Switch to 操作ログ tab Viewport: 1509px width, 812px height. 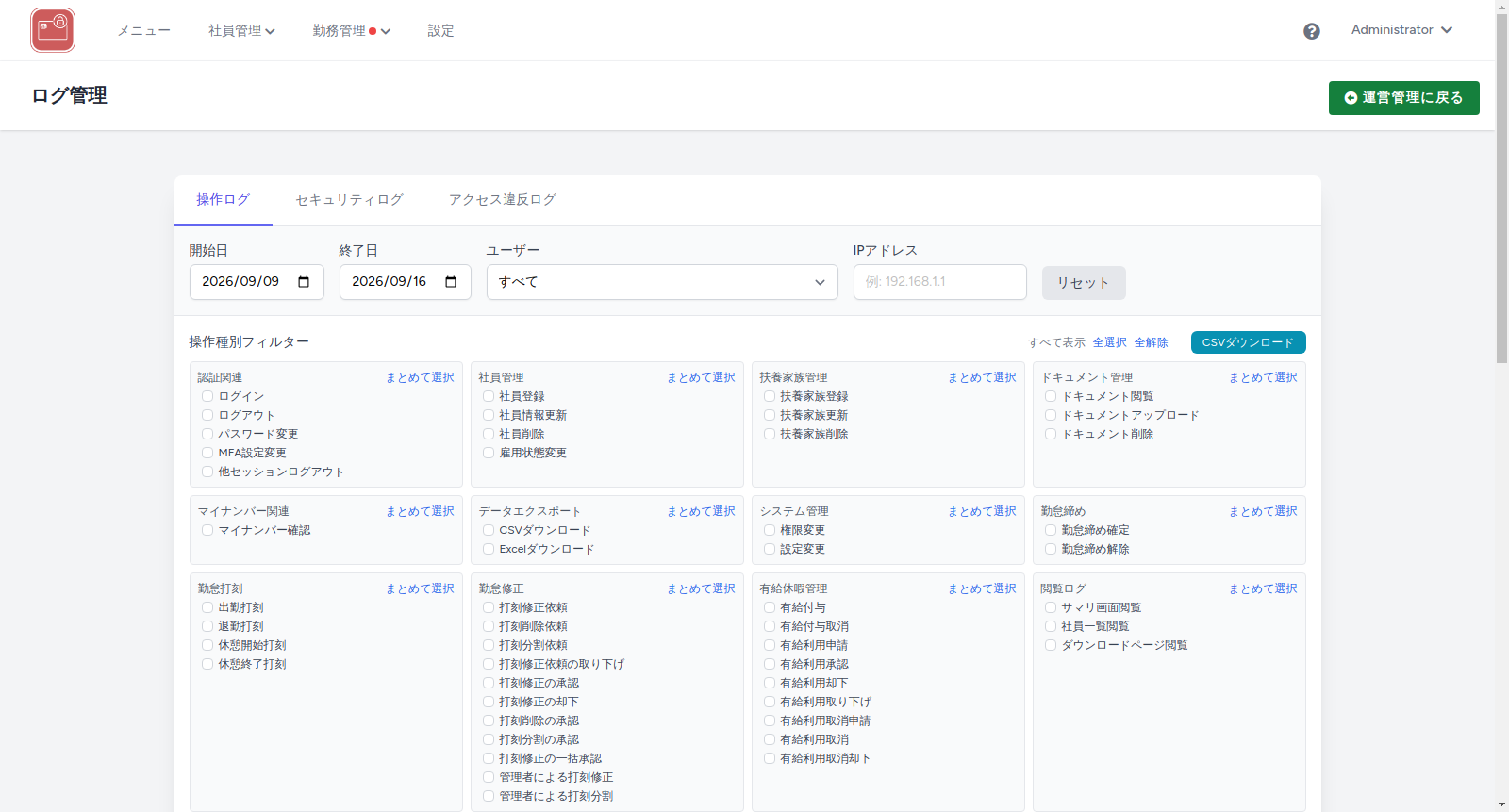point(224,200)
